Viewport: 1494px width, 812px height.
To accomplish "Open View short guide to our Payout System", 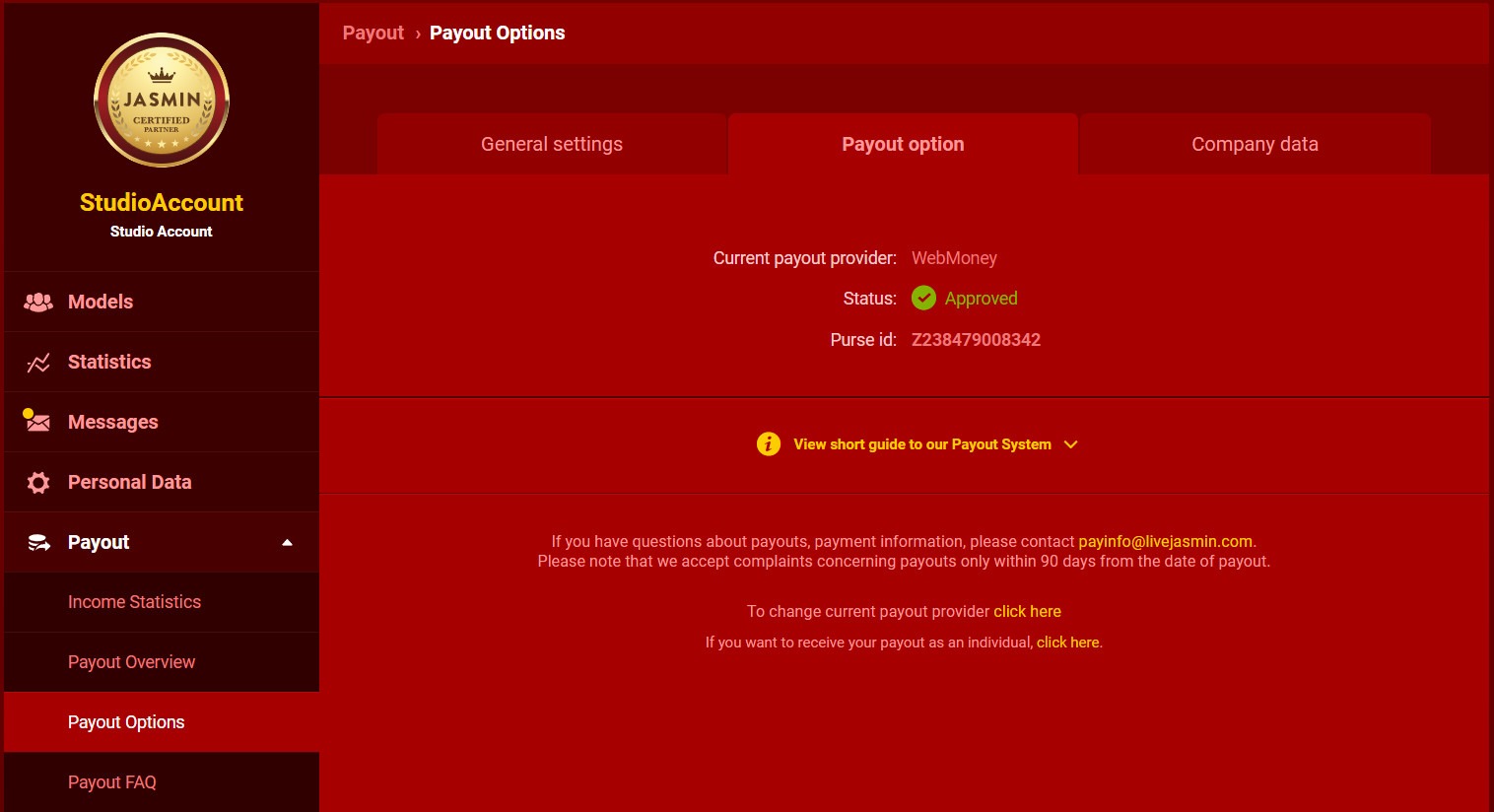I will pos(922,444).
